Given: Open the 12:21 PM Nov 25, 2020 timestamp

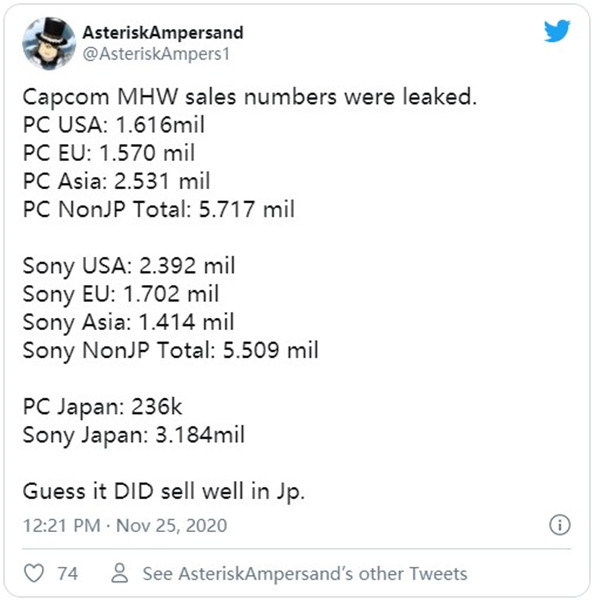Looking at the screenshot, I should tap(125, 525).
